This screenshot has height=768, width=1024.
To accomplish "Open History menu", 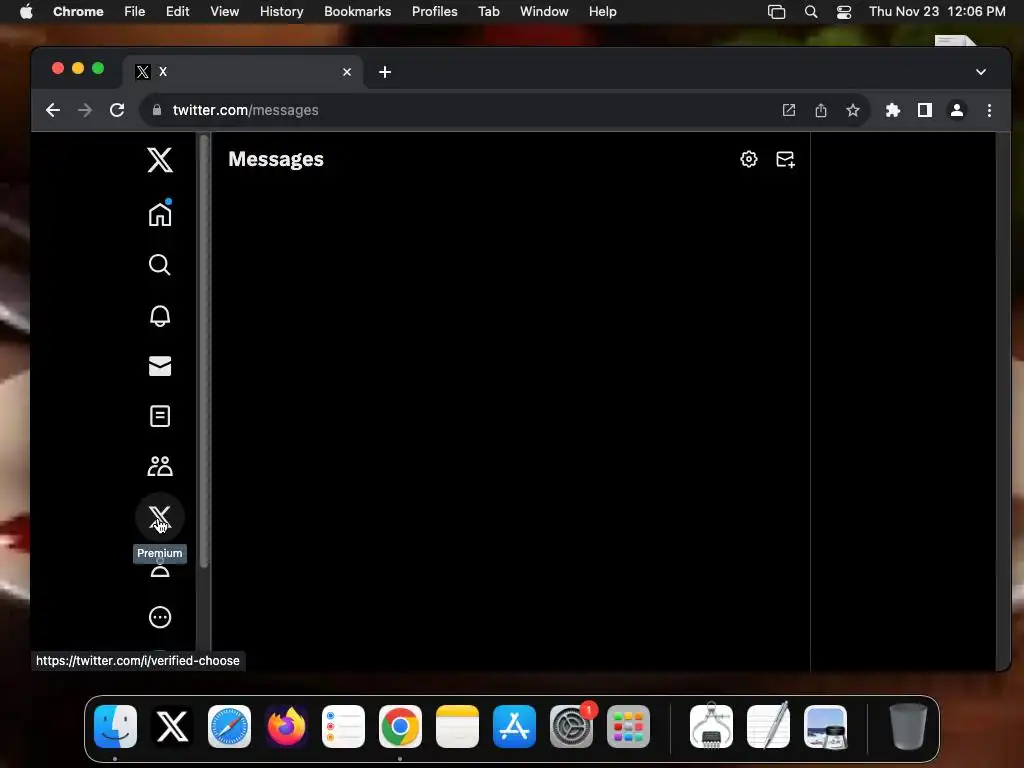I will click(x=281, y=11).
